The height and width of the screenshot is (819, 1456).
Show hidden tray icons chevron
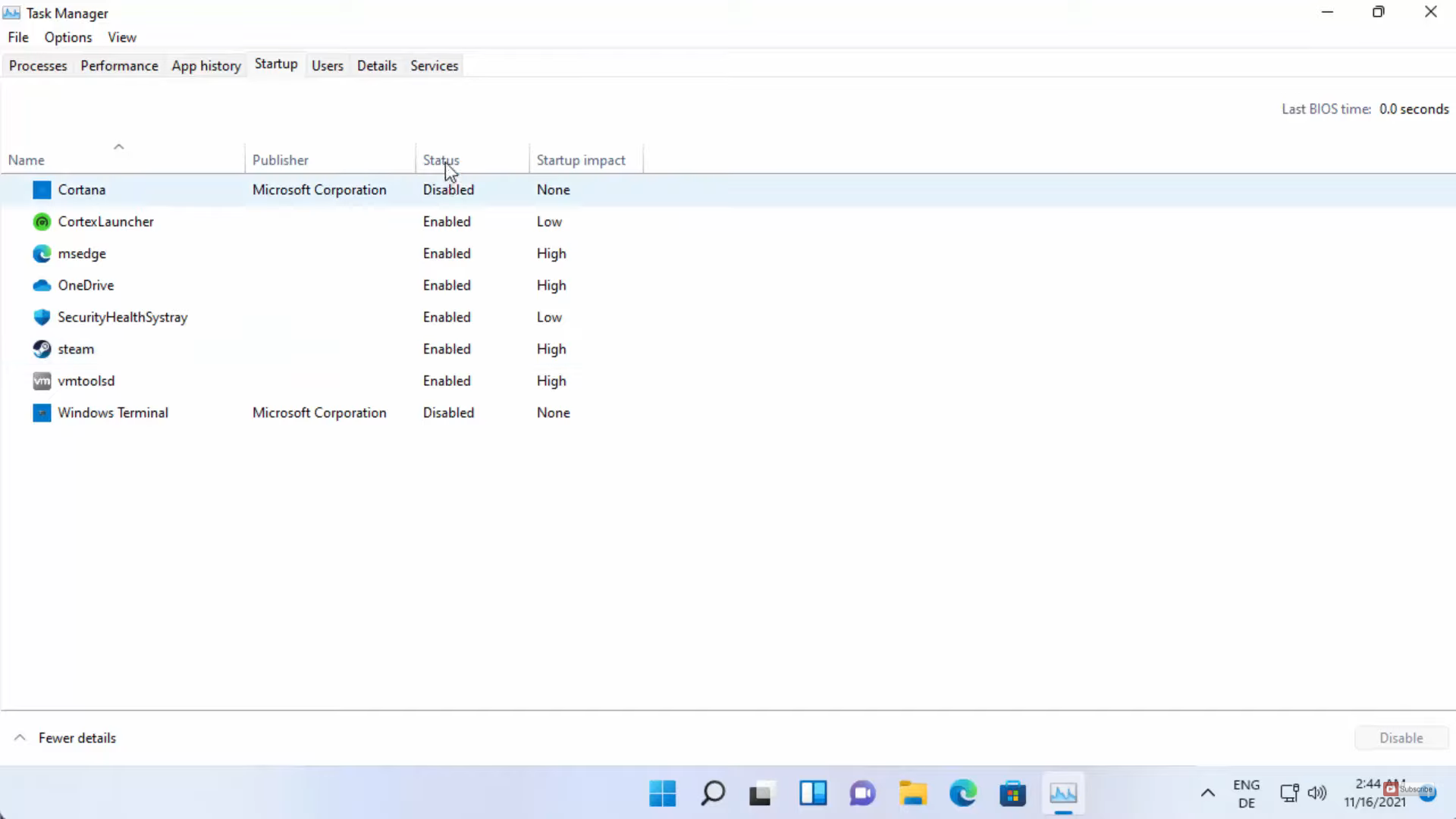tap(1207, 793)
